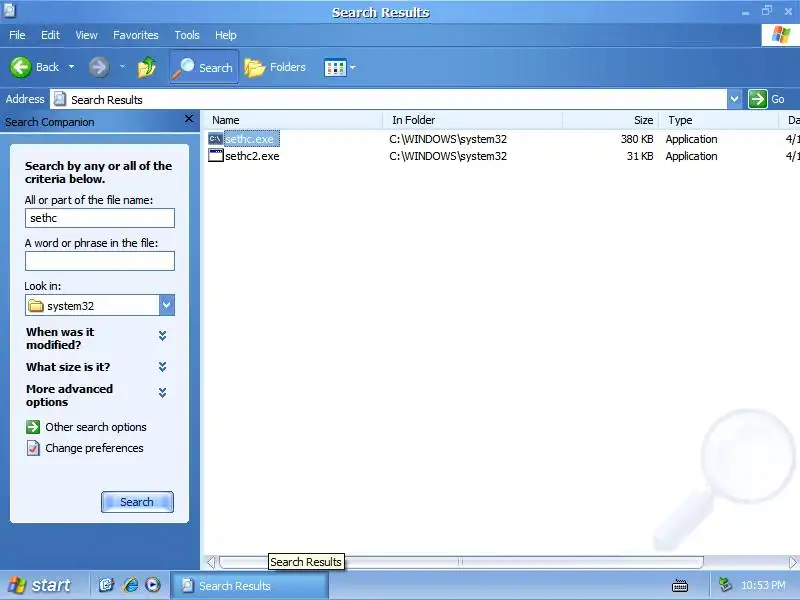Launch Internet Explorer from Quick Launch
The height and width of the screenshot is (600, 800).
point(130,585)
